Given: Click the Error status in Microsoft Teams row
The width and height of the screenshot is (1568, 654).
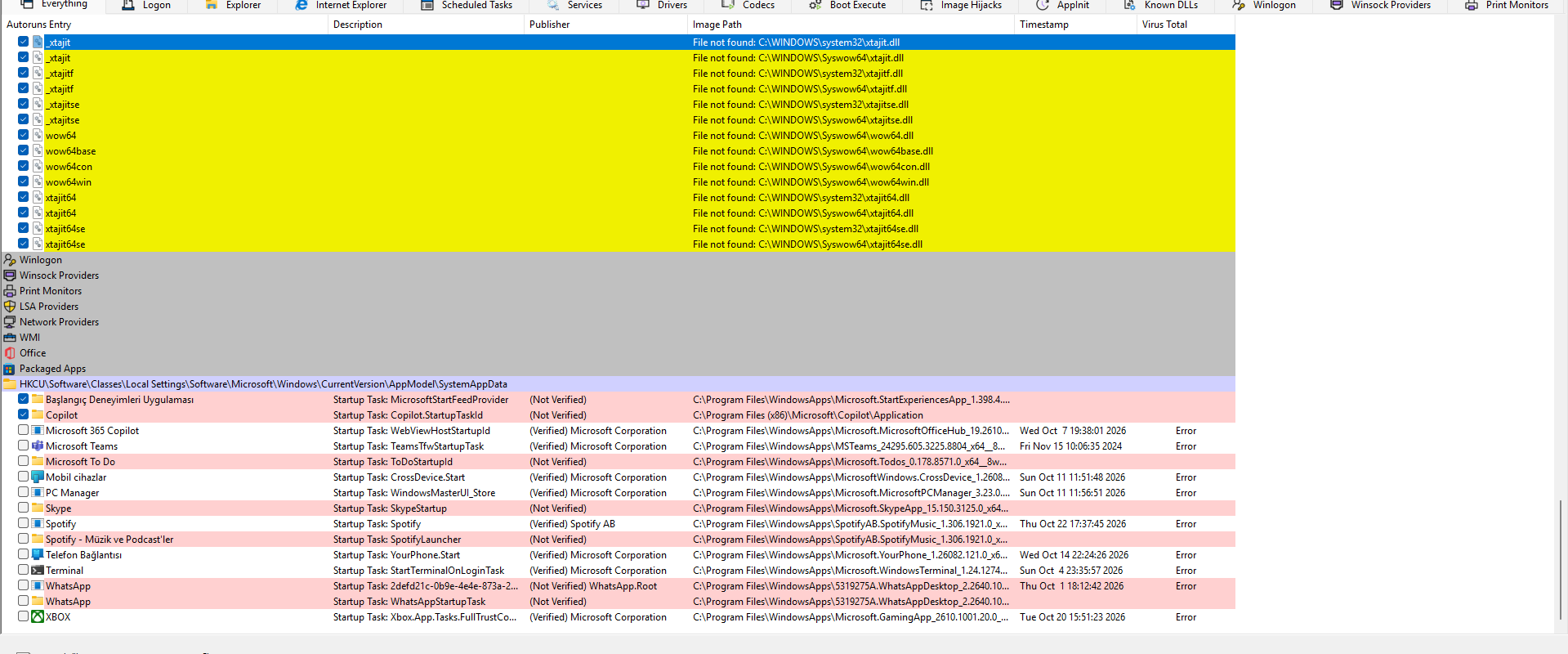Looking at the screenshot, I should tap(1186, 446).
